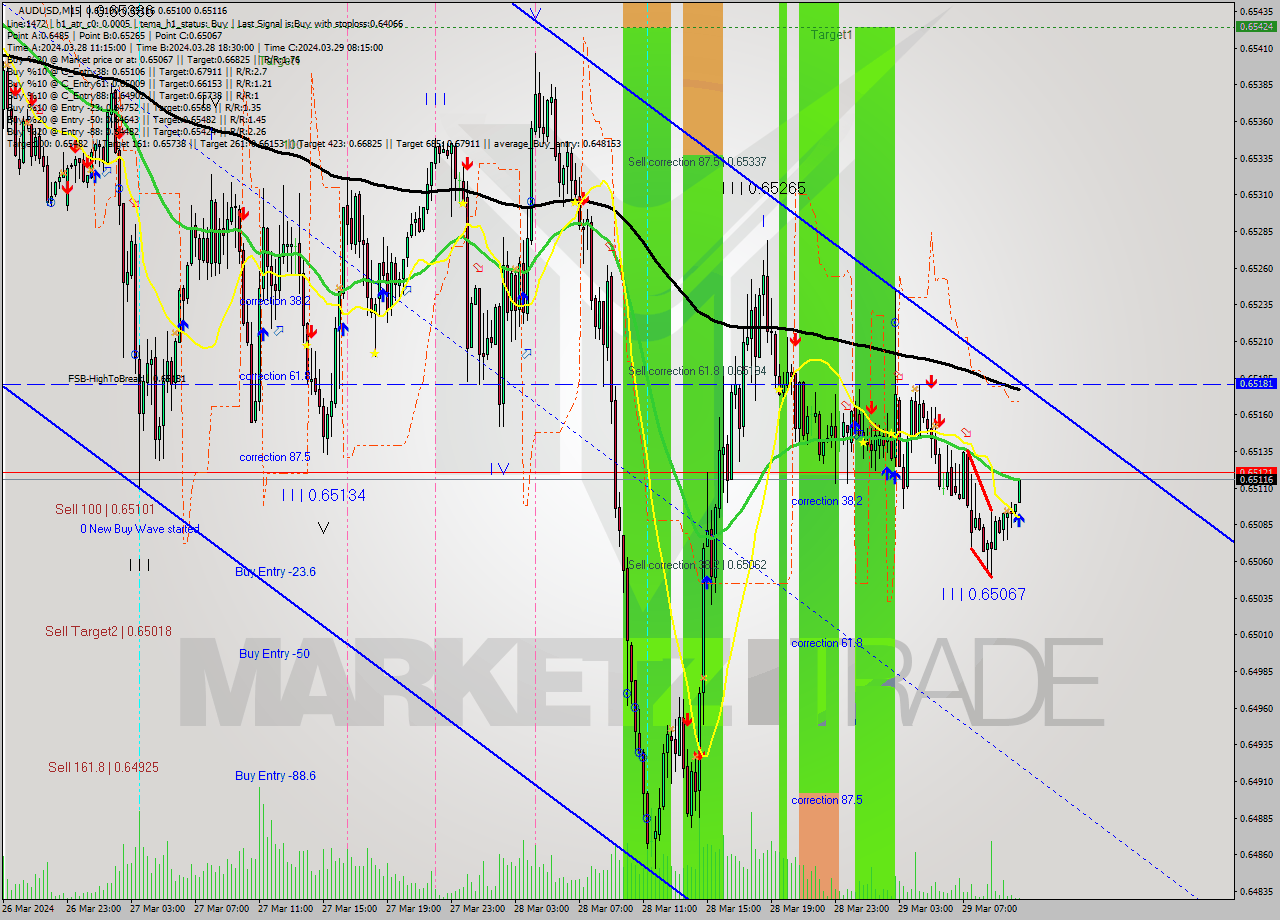Click the '27 Mar 03:00' time label
Screen dimensions: 1280x920
pyautogui.click(x=157, y=909)
